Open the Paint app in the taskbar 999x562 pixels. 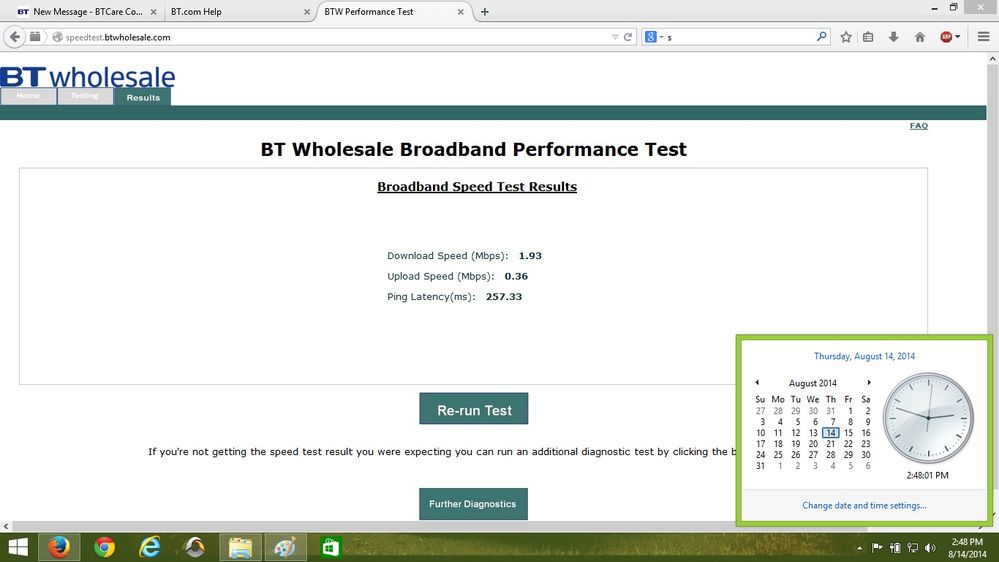coord(285,547)
